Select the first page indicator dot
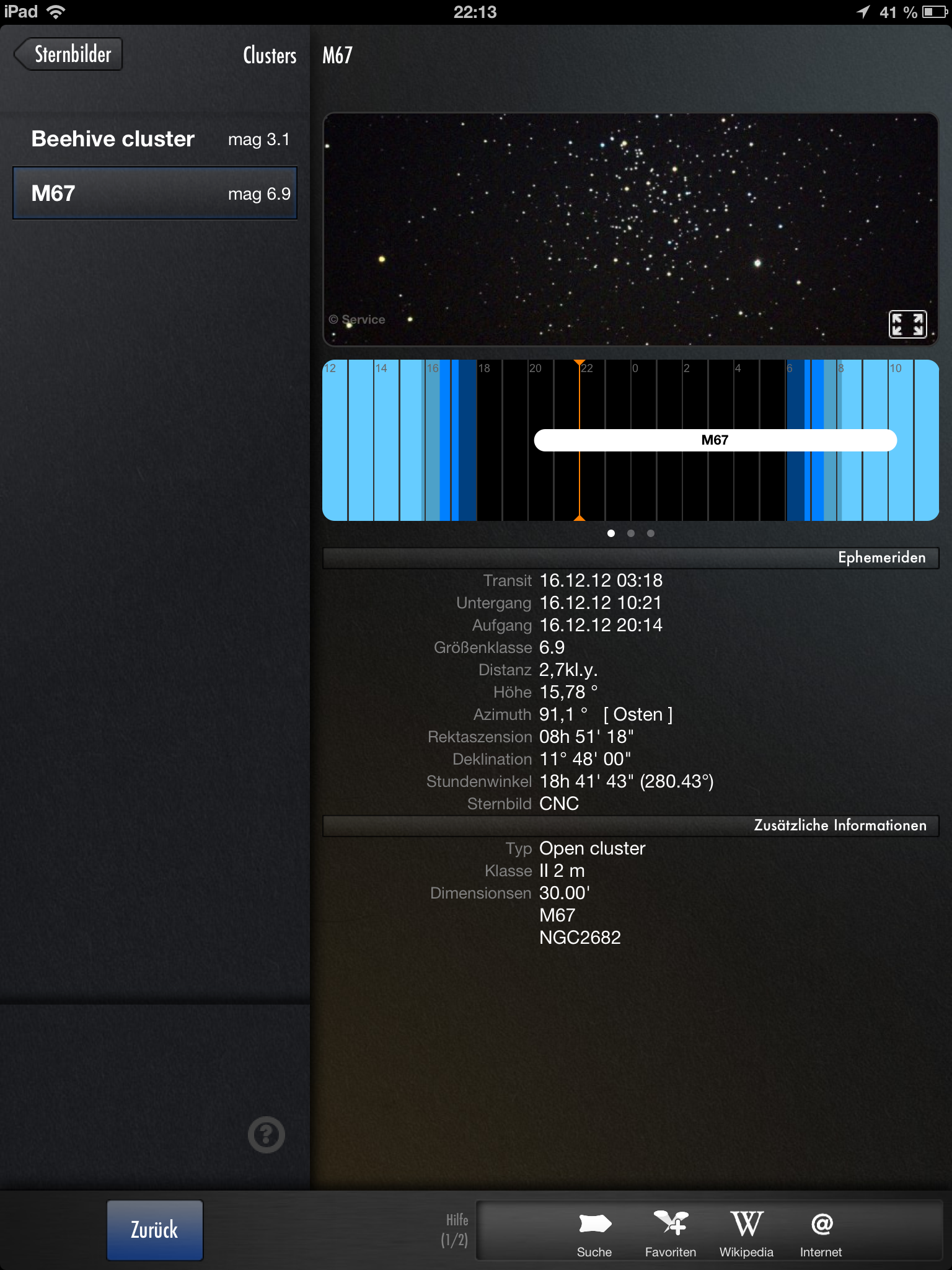Image resolution: width=952 pixels, height=1270 pixels. tap(611, 533)
